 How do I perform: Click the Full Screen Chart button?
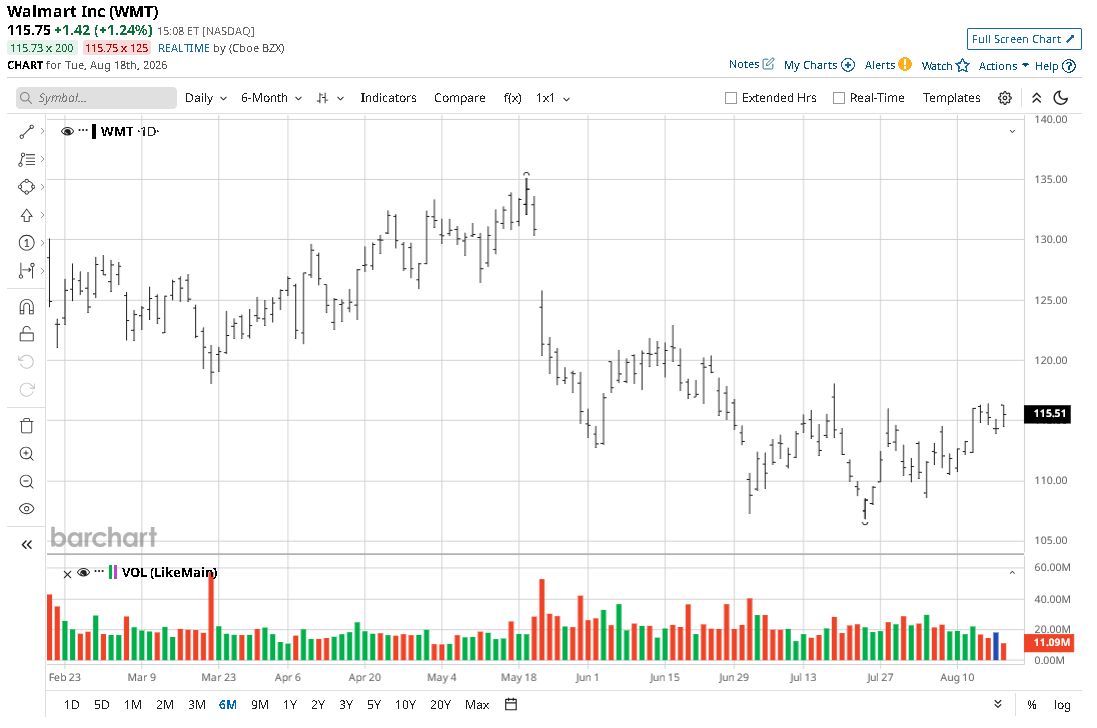pyautogui.click(x=1024, y=39)
